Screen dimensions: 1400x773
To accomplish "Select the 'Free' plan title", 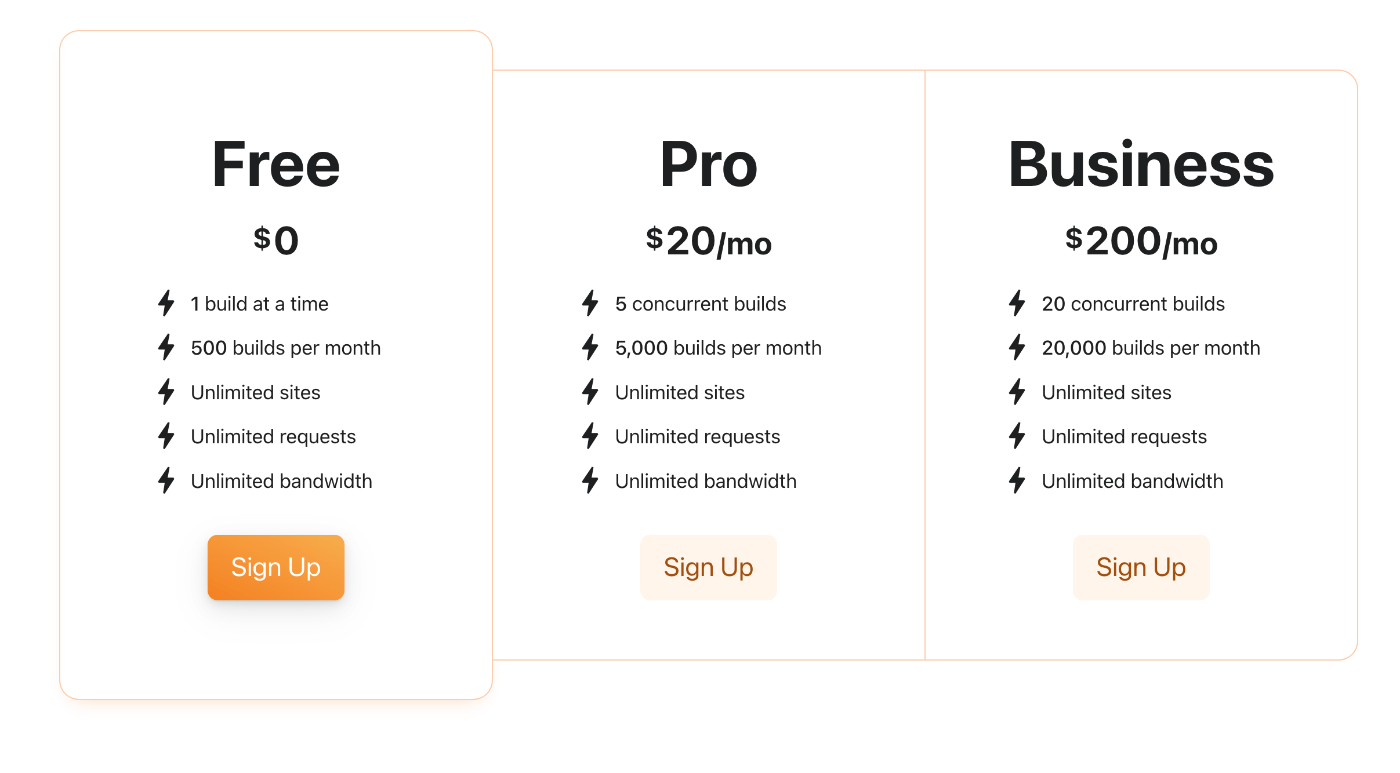I will (x=276, y=163).
